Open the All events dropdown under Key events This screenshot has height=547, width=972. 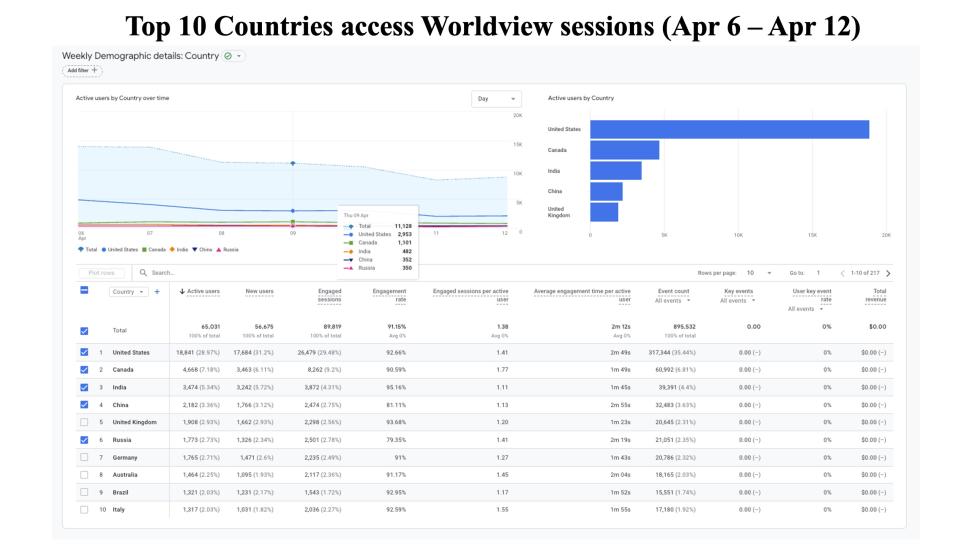[x=737, y=301]
